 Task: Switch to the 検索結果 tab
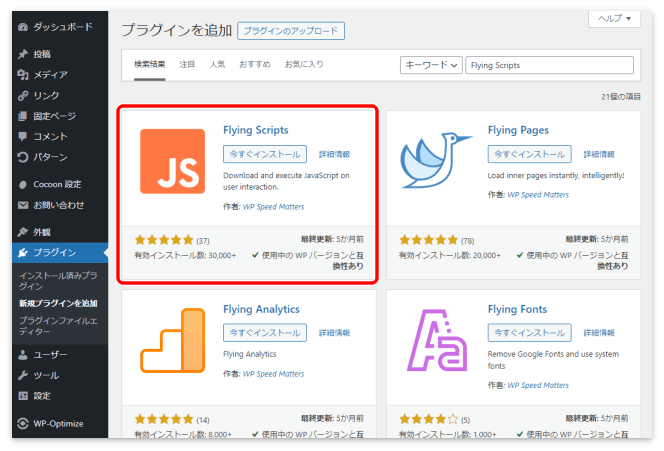(x=149, y=64)
